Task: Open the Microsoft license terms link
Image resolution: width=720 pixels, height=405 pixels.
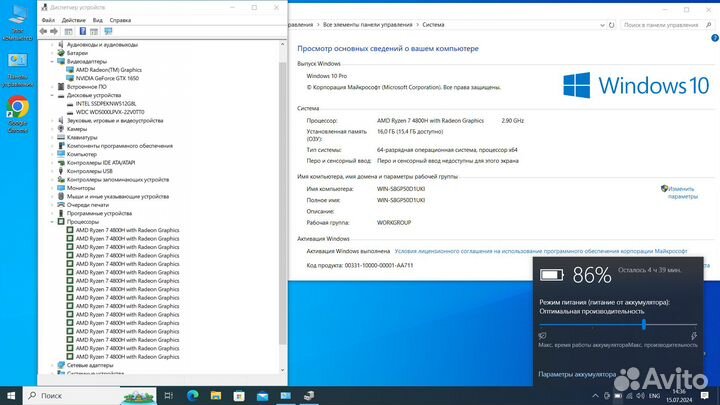Action: coord(541,251)
